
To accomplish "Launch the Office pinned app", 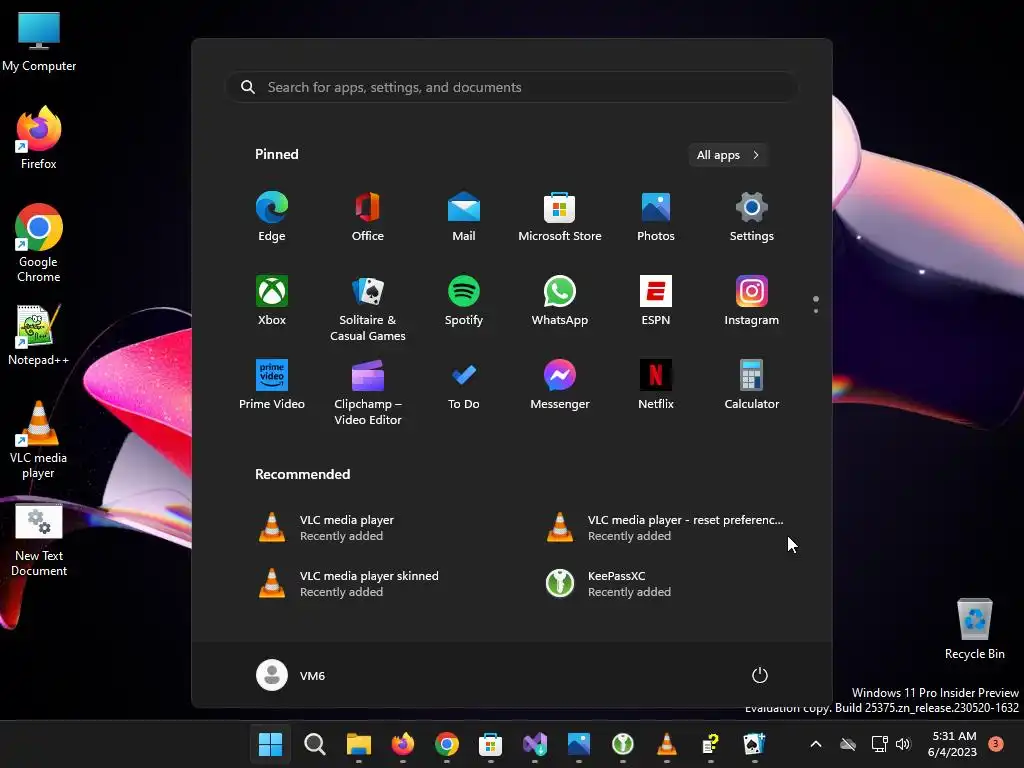I will [368, 217].
